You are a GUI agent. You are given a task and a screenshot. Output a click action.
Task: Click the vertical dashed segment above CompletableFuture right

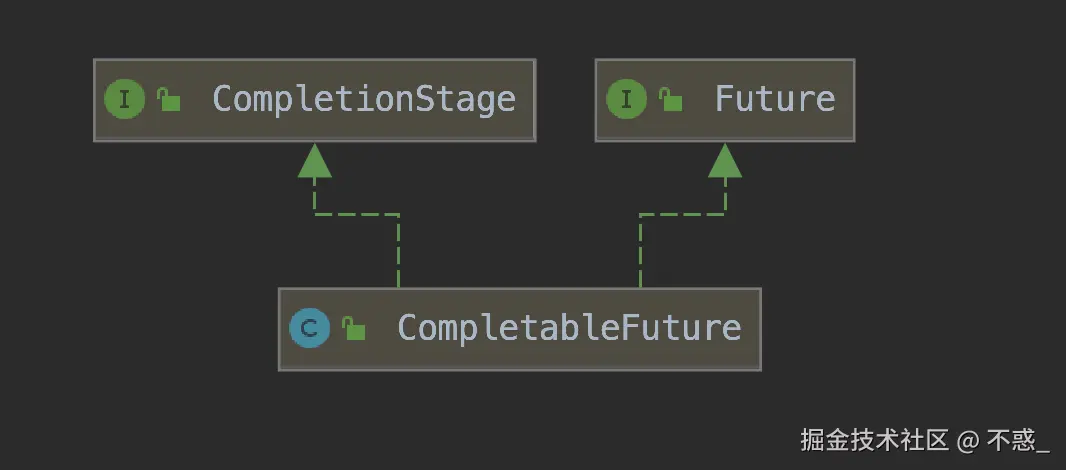pos(640,252)
